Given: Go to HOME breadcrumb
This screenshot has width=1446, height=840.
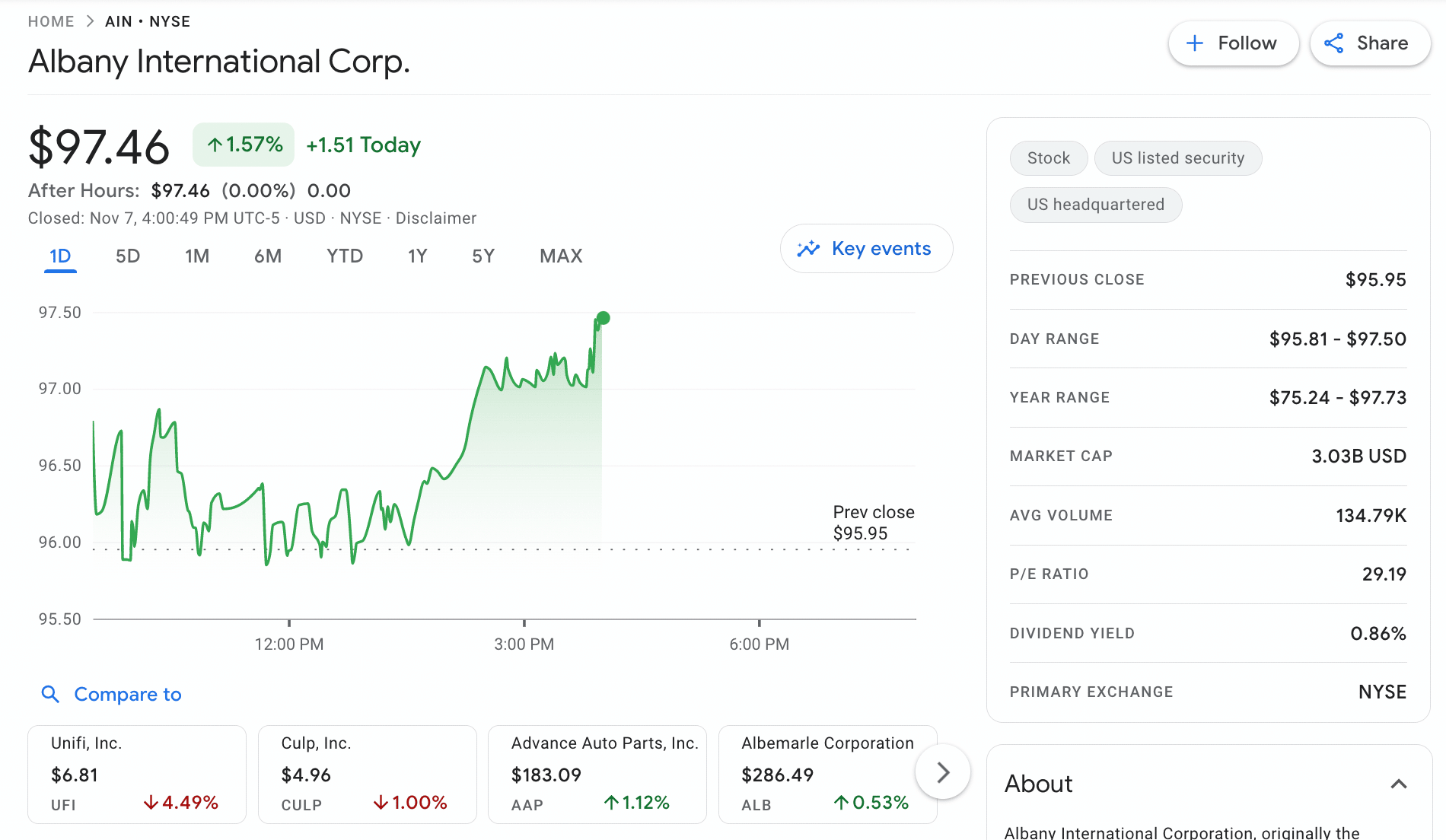Looking at the screenshot, I should (x=51, y=21).
